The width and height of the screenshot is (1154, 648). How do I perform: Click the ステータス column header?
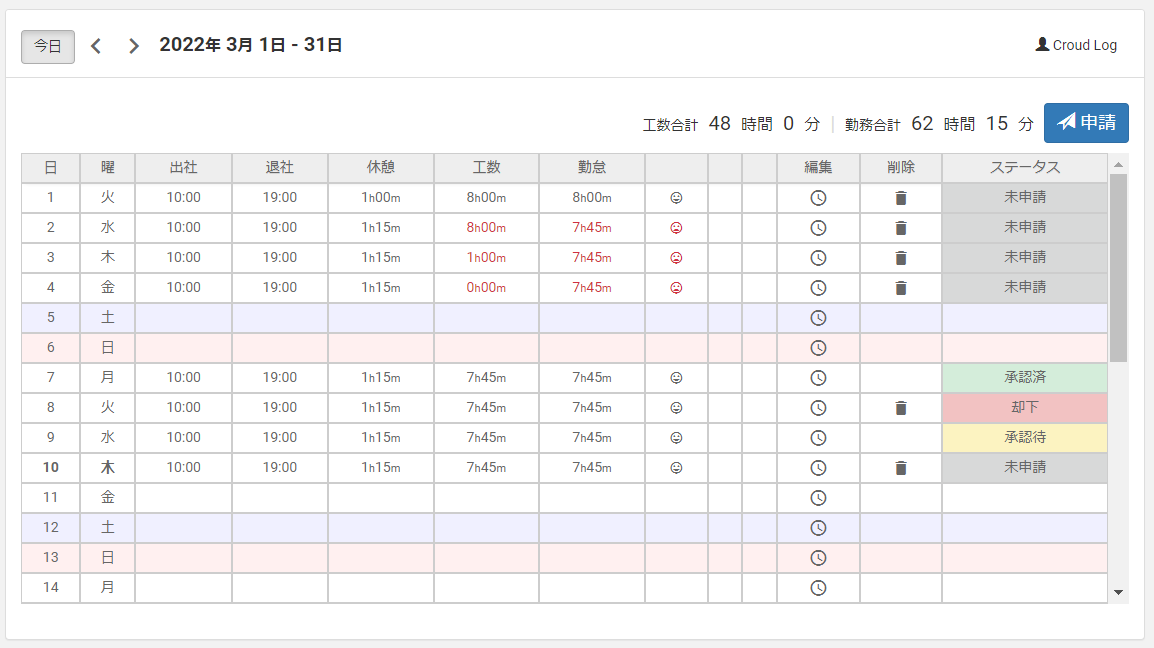pos(1024,168)
